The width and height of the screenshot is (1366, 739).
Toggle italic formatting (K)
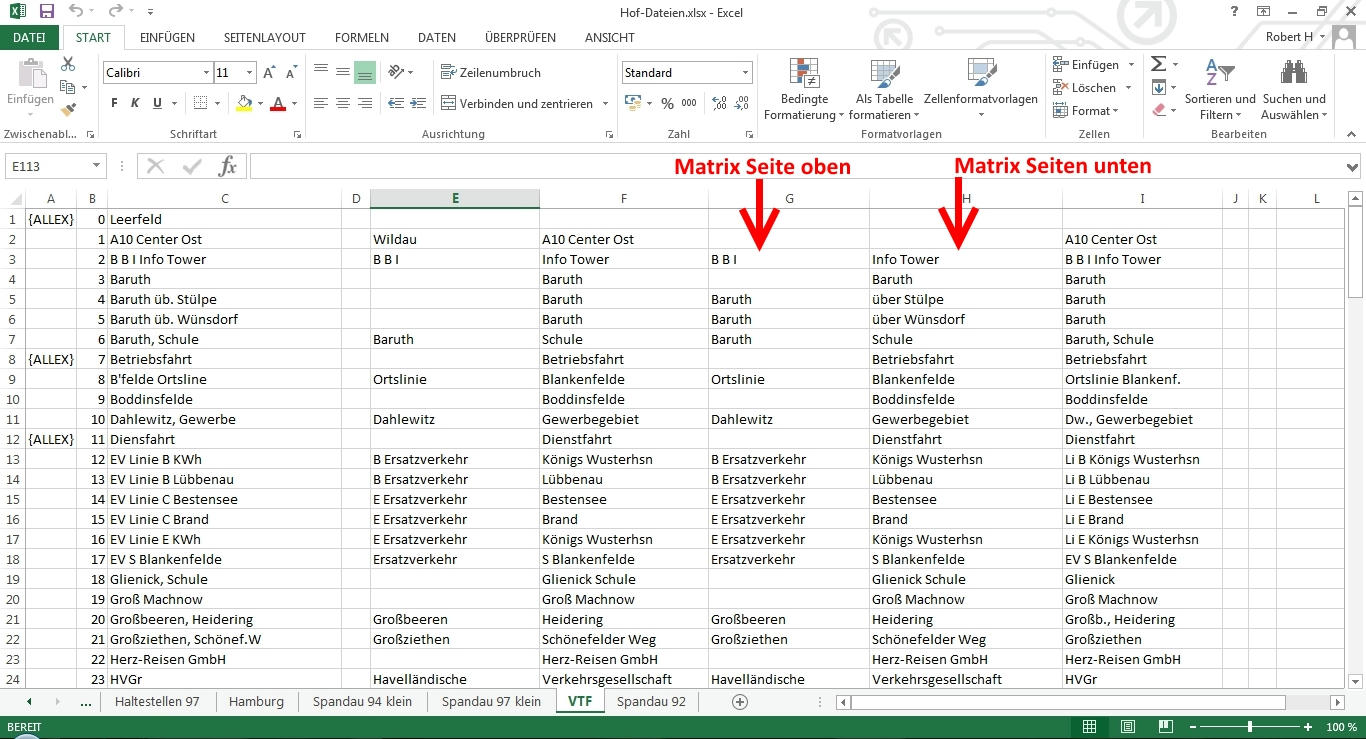coord(136,103)
